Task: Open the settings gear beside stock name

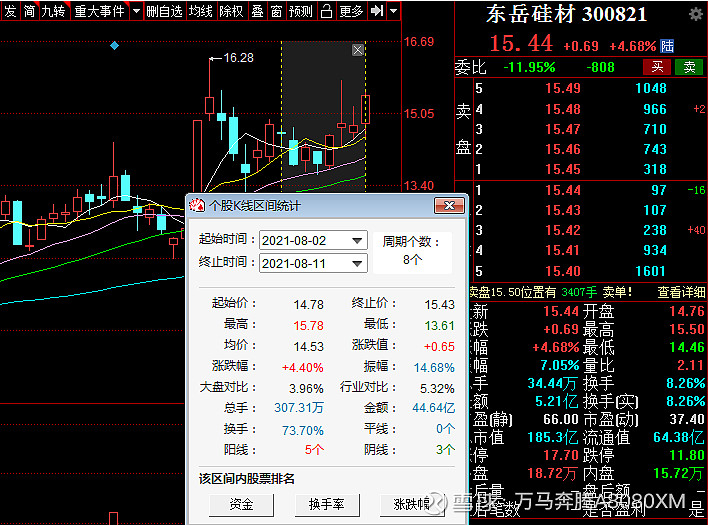Action: [x=696, y=14]
